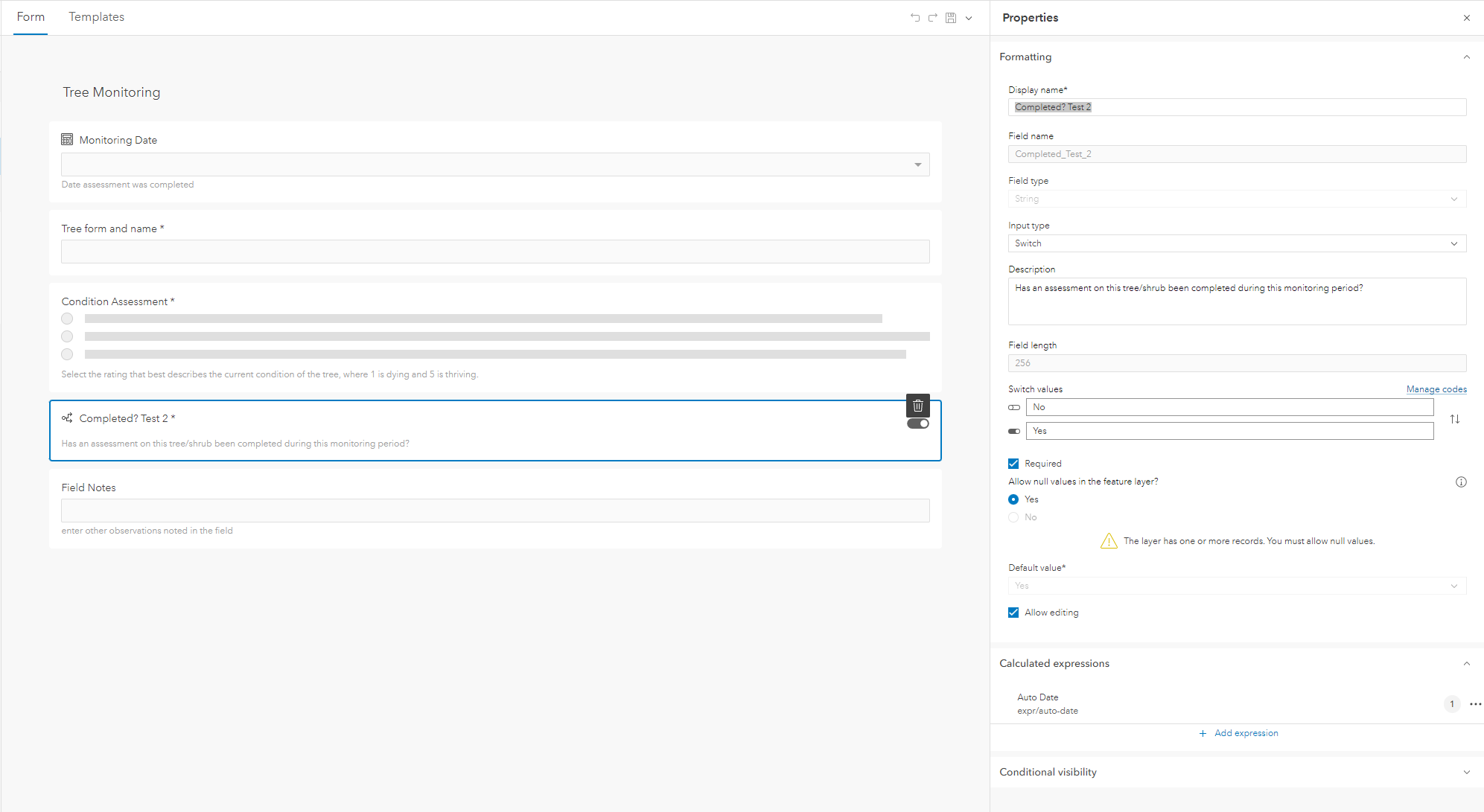Click the Manage codes link

[x=1436, y=389]
